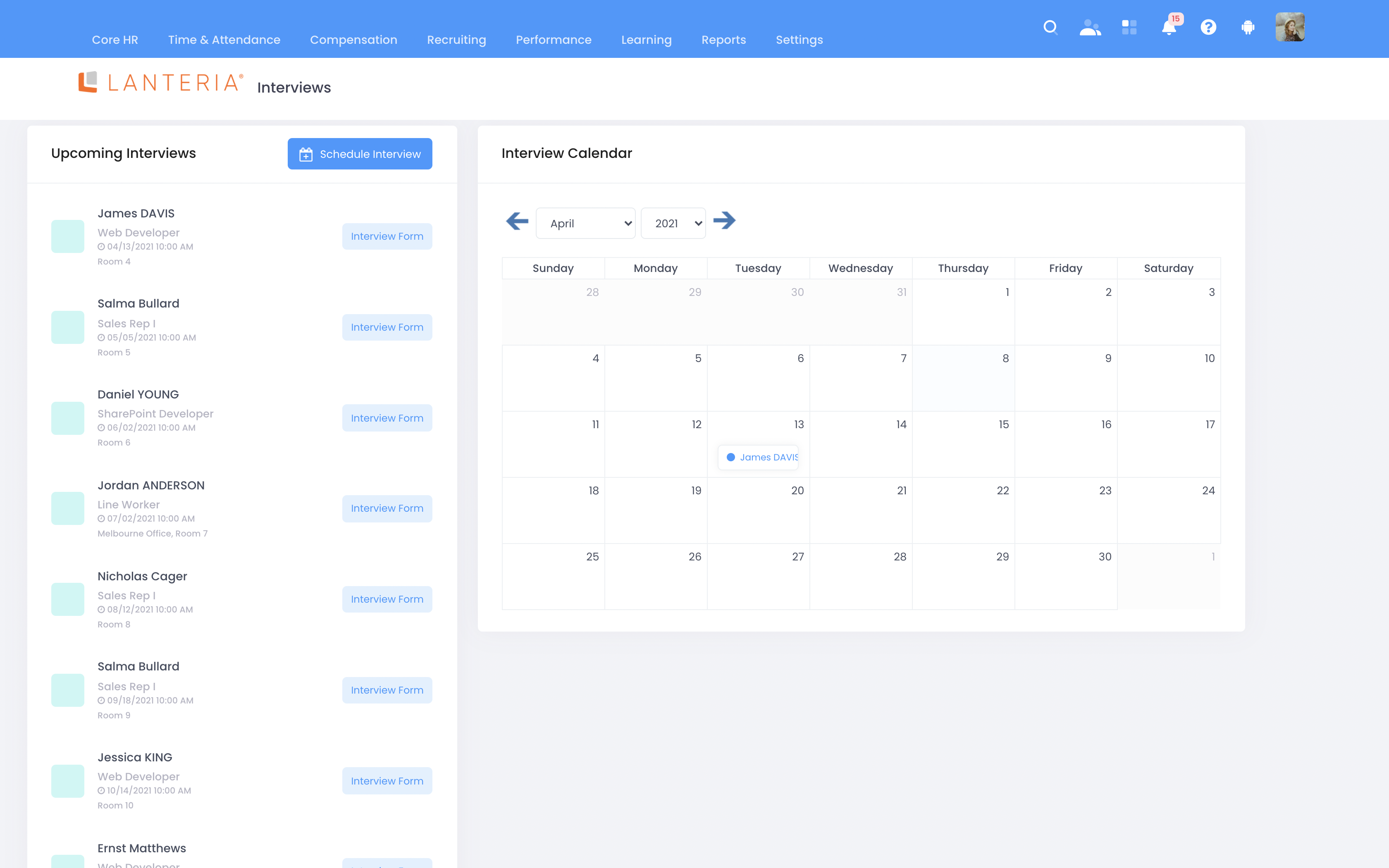Go to next month with right arrow
1389x868 pixels.
[x=724, y=220]
